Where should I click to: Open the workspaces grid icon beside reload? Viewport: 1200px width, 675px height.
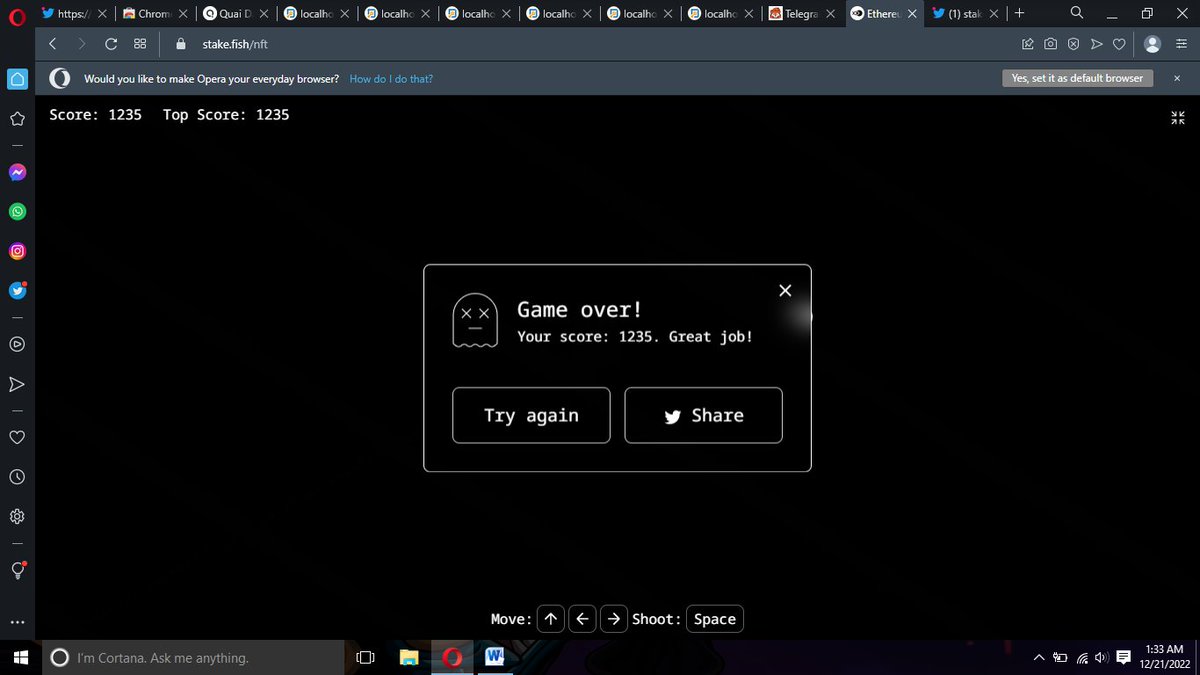(139, 44)
